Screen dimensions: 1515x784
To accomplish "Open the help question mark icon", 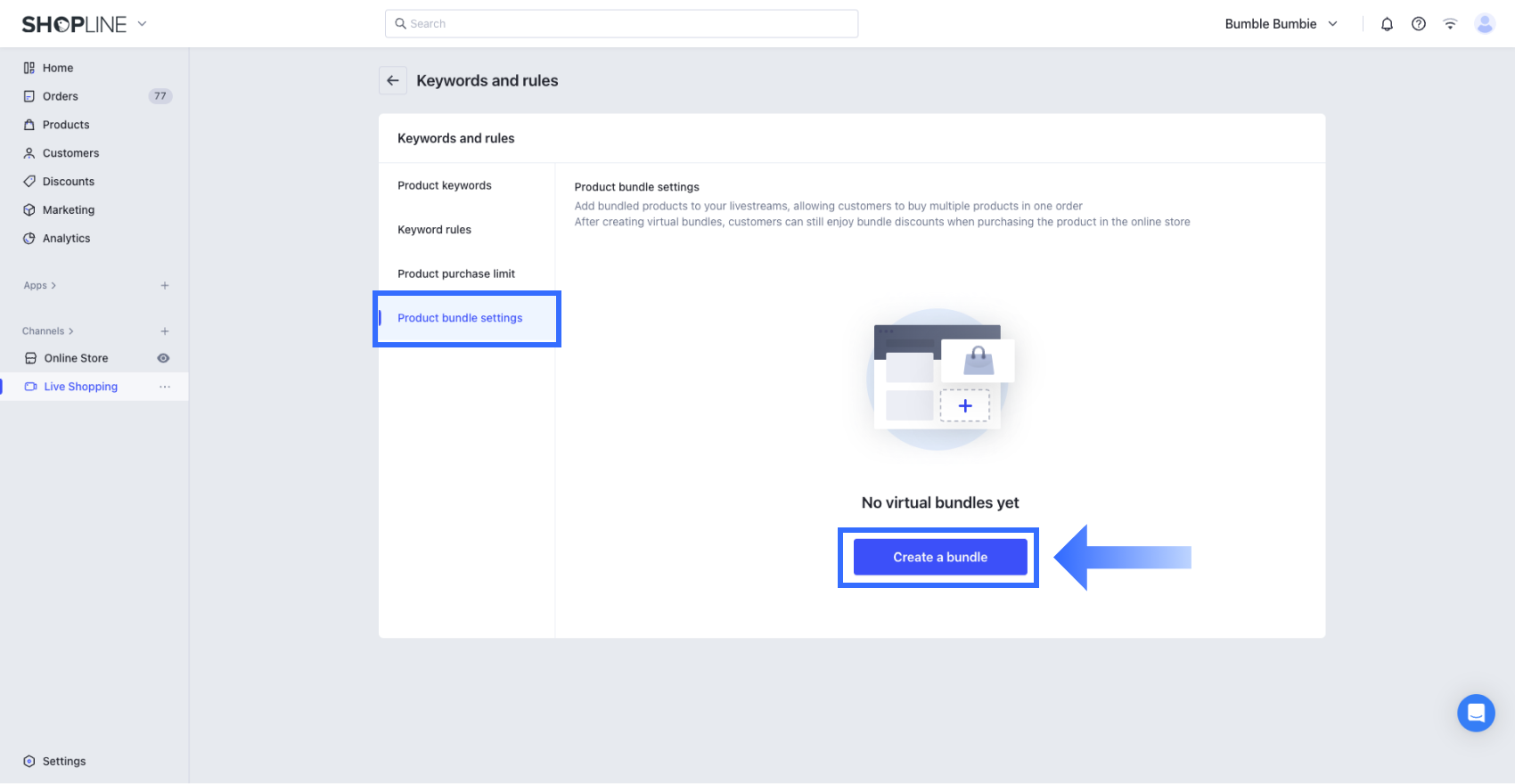I will point(1419,24).
